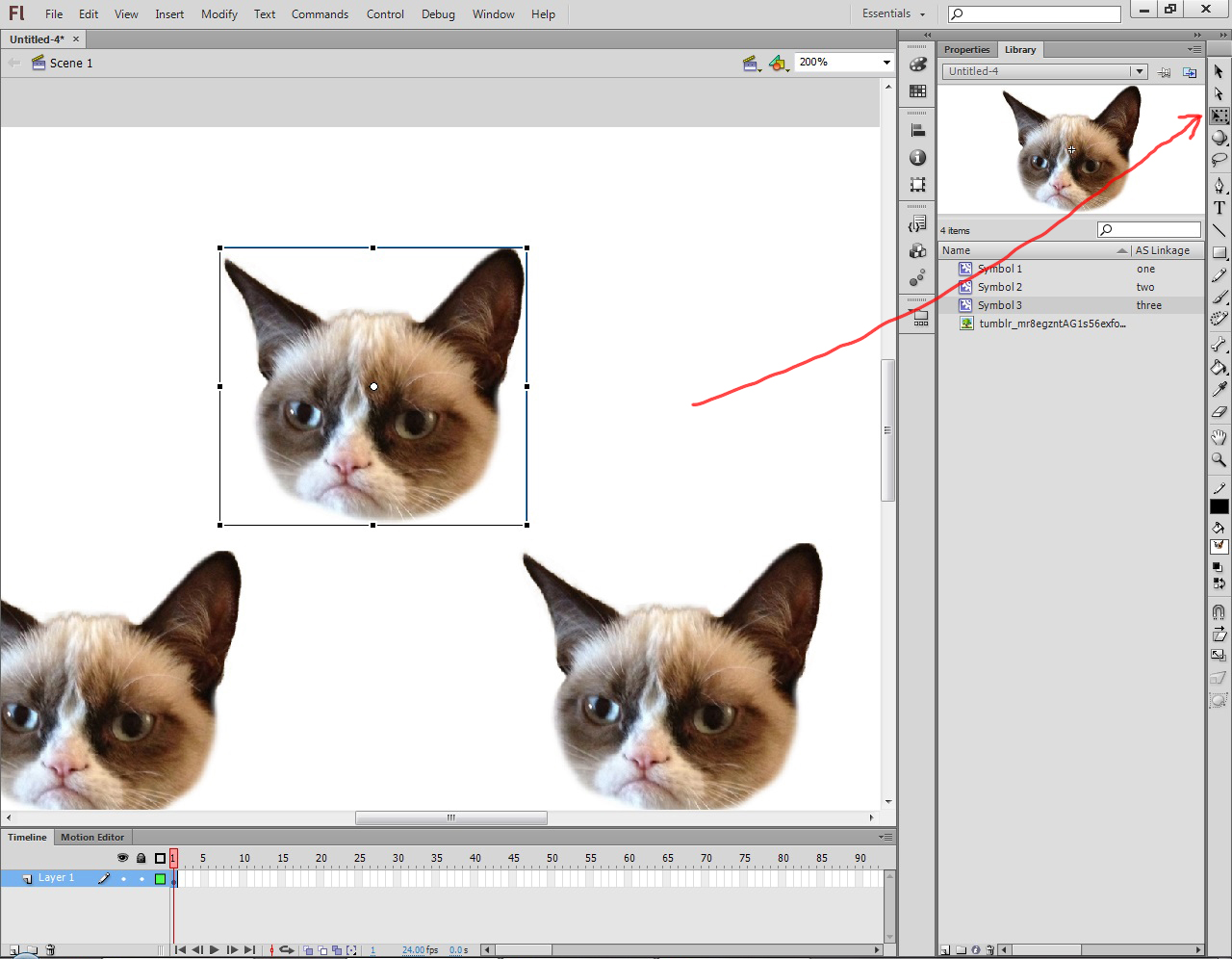Open the Components panel icon

(x=918, y=251)
